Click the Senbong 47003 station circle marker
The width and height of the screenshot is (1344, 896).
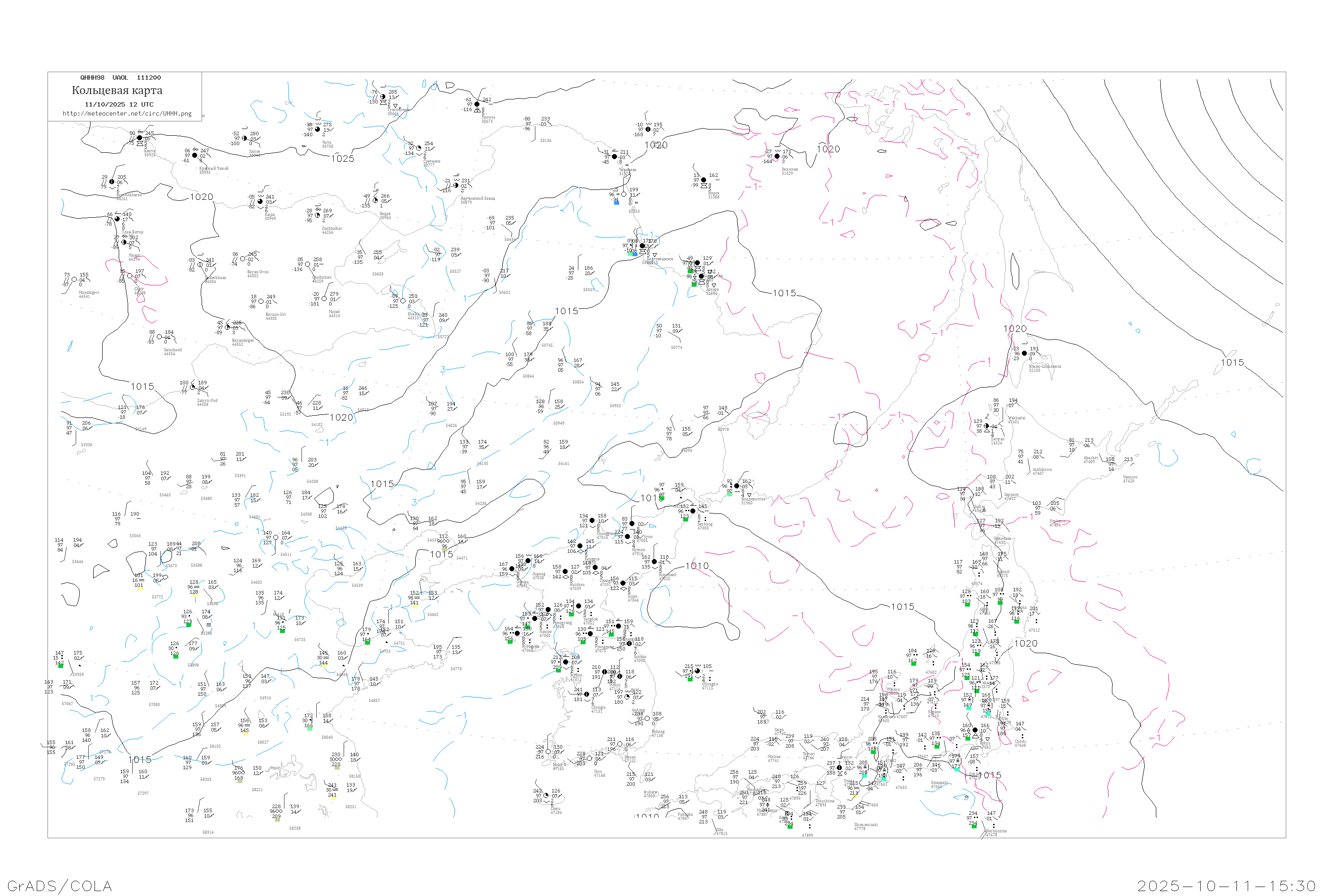pyautogui.click(x=693, y=512)
